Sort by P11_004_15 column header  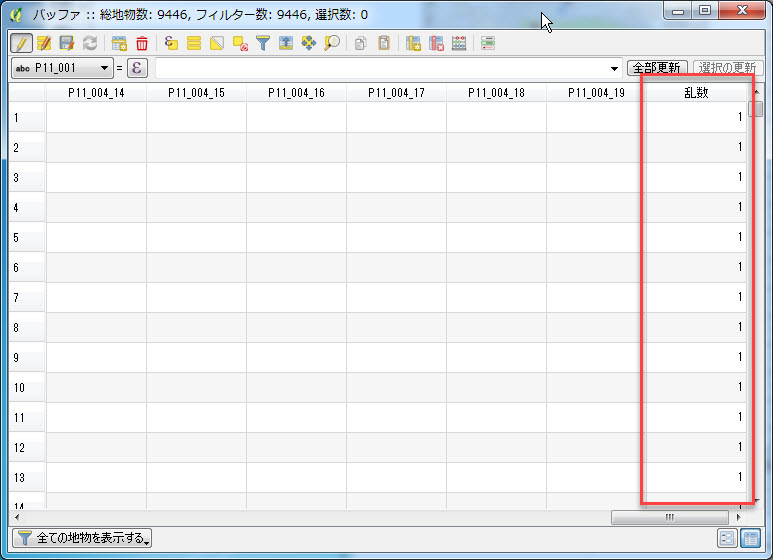point(196,93)
